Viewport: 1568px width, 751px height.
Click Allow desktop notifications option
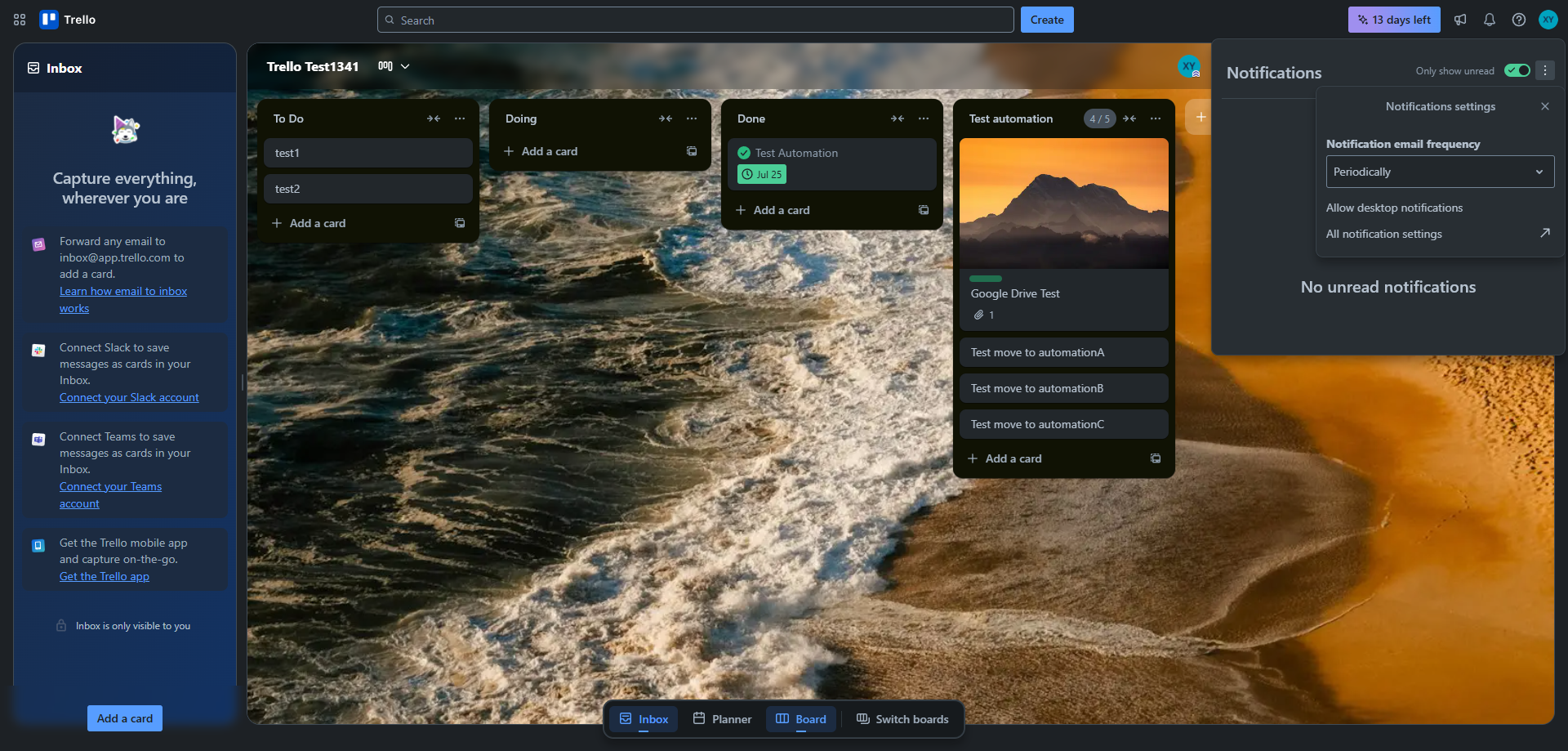point(1394,208)
